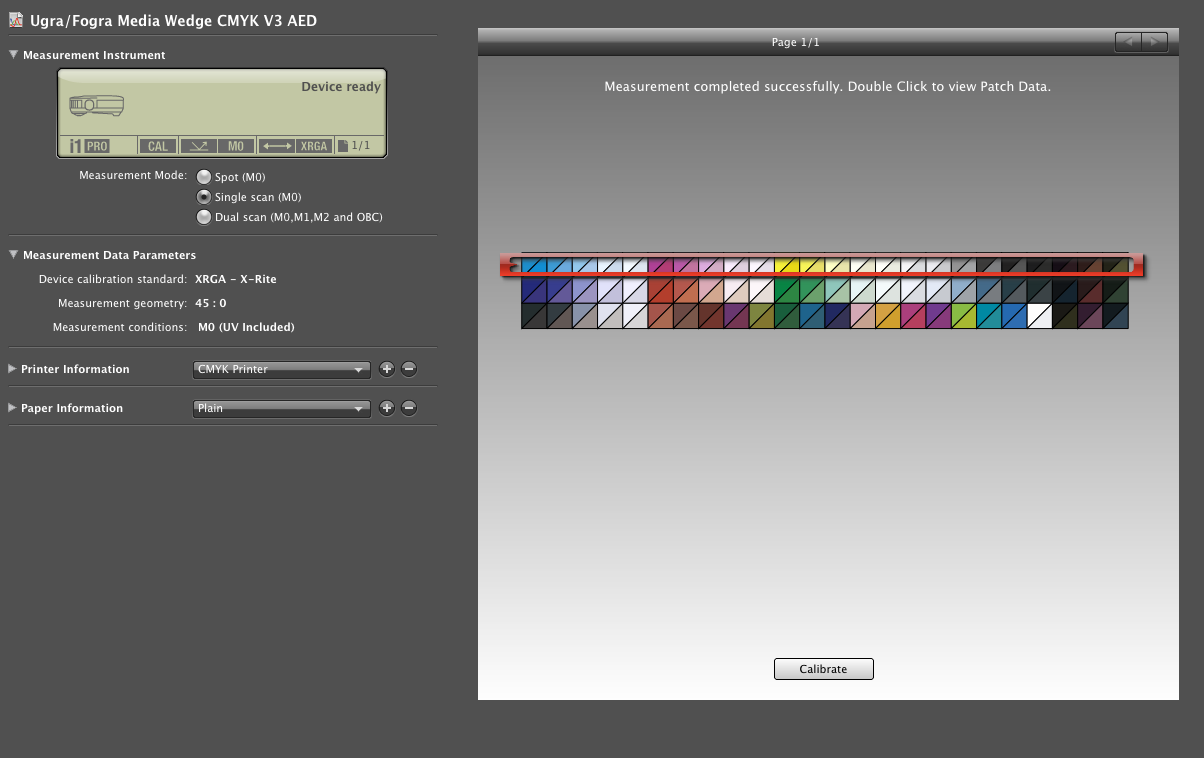Remove printer entry with minus button
This screenshot has height=758, width=1204.
pos(409,369)
